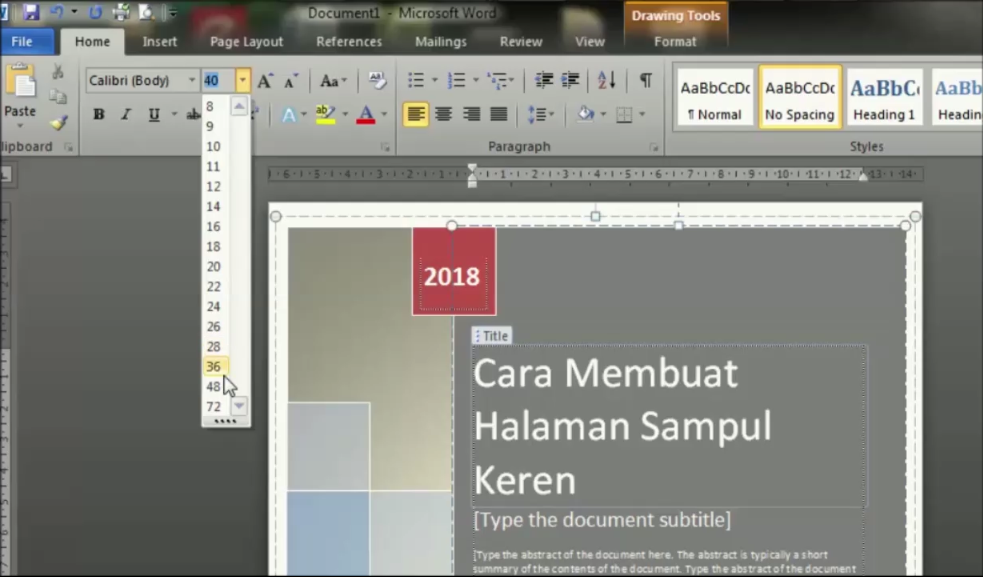Open the Font Color red swatch menu
The width and height of the screenshot is (983, 577).
366,114
